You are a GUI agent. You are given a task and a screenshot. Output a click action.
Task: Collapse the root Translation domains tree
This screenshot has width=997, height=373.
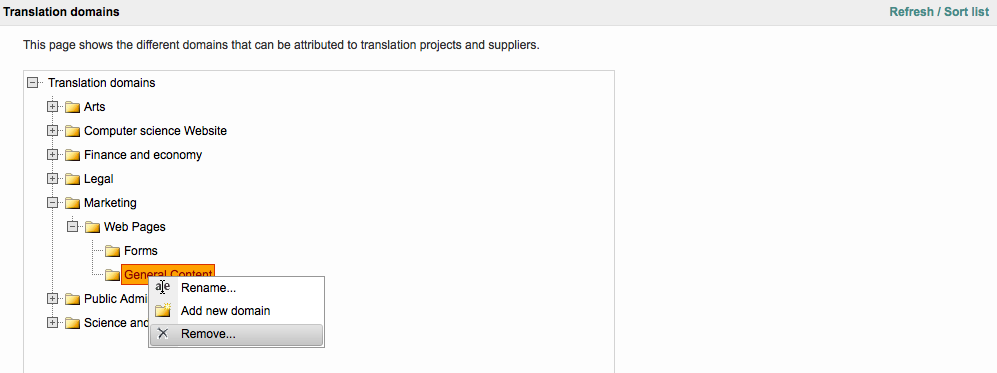pyautogui.click(x=32, y=83)
